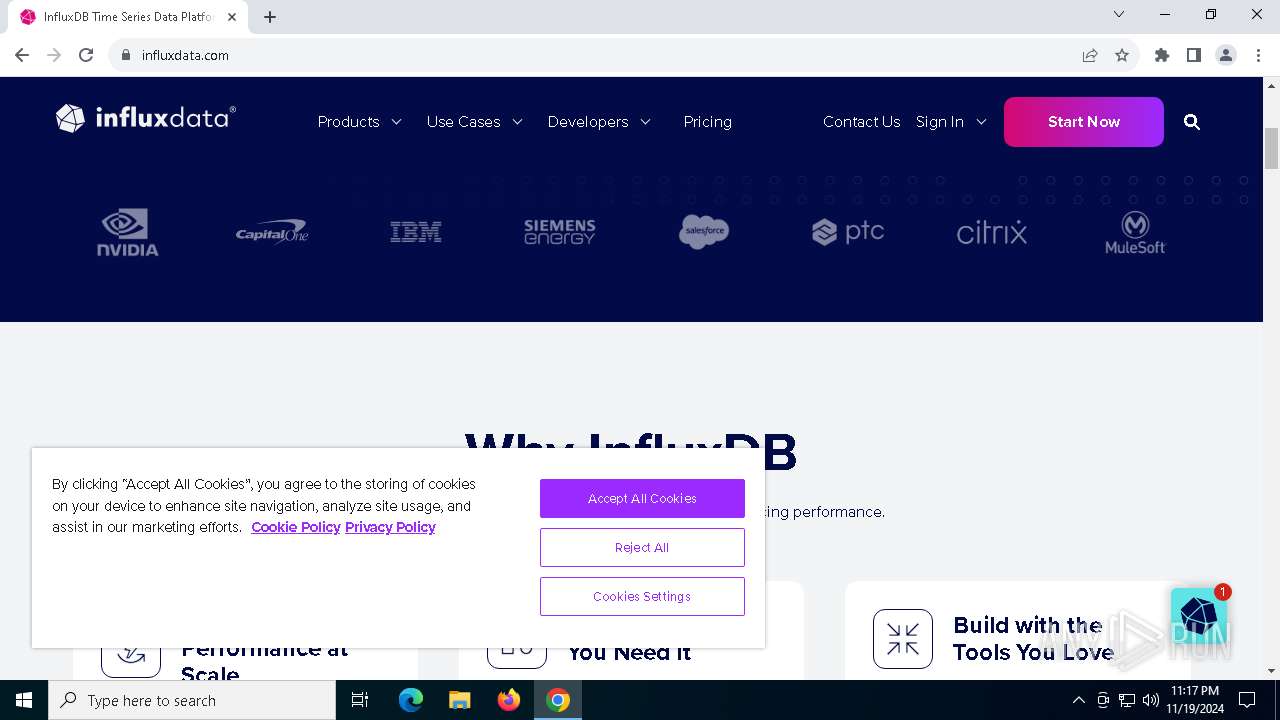The width and height of the screenshot is (1280, 720).
Task: Click the Citrix customer logo
Action: [x=992, y=232]
